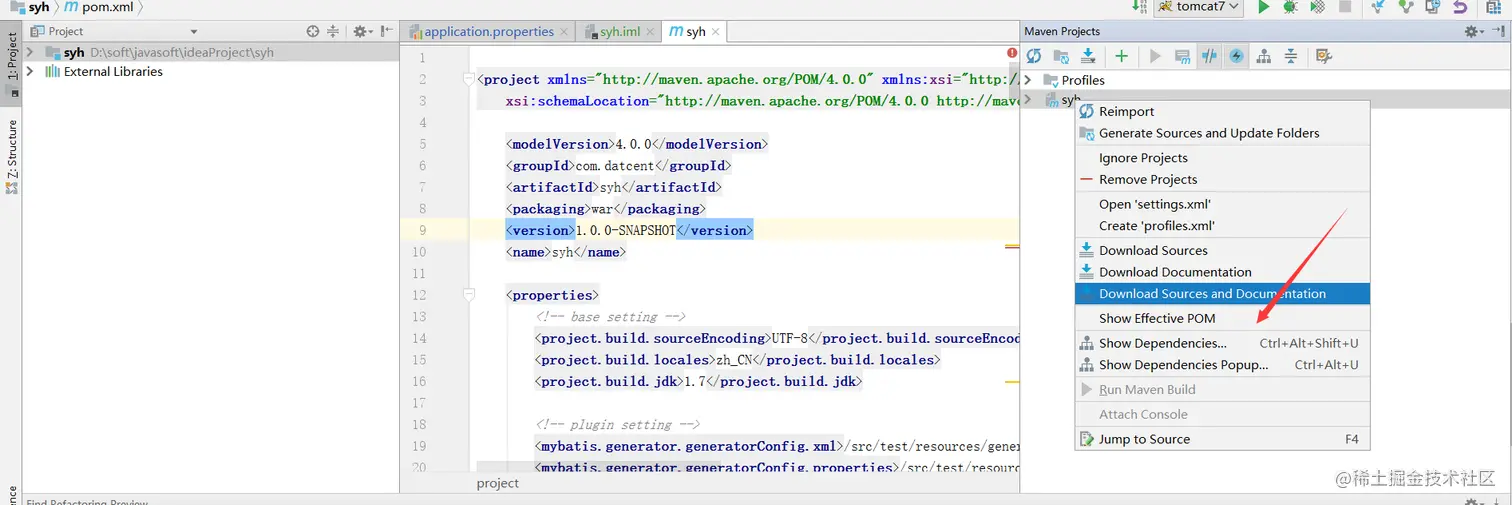The width and height of the screenshot is (1512, 505).
Task: Click VCS Update Project icon
Action: (1379, 7)
